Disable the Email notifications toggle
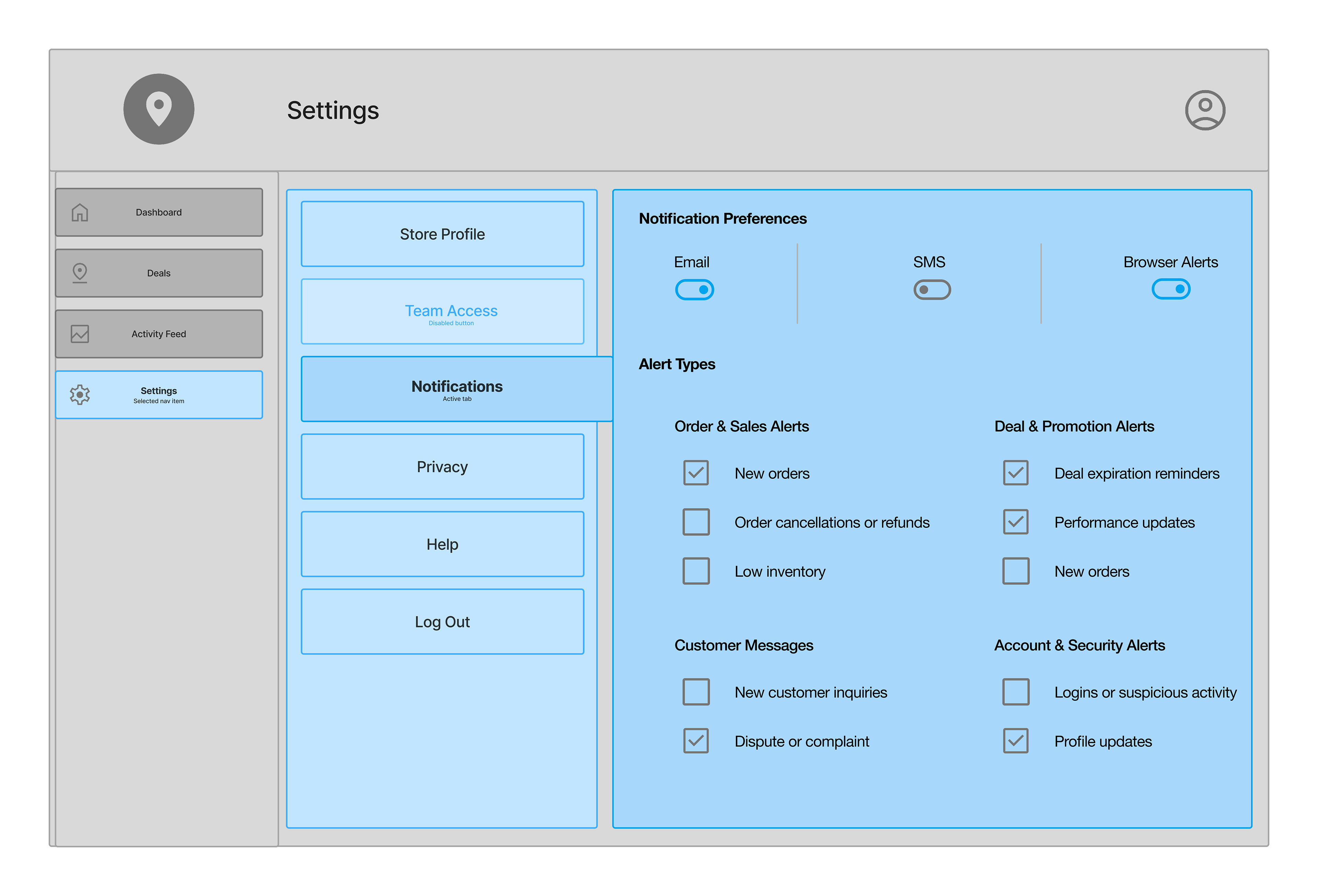1318x896 pixels. pyautogui.click(x=694, y=290)
